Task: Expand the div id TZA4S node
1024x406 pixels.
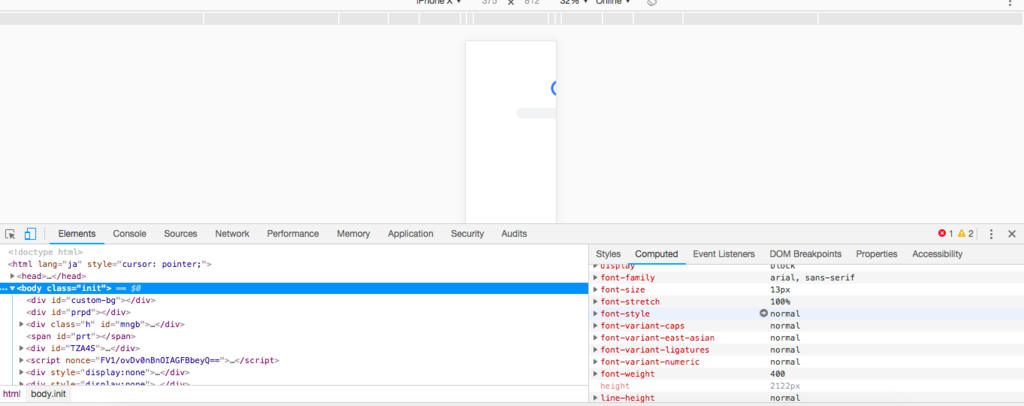Action: [x=22, y=349]
